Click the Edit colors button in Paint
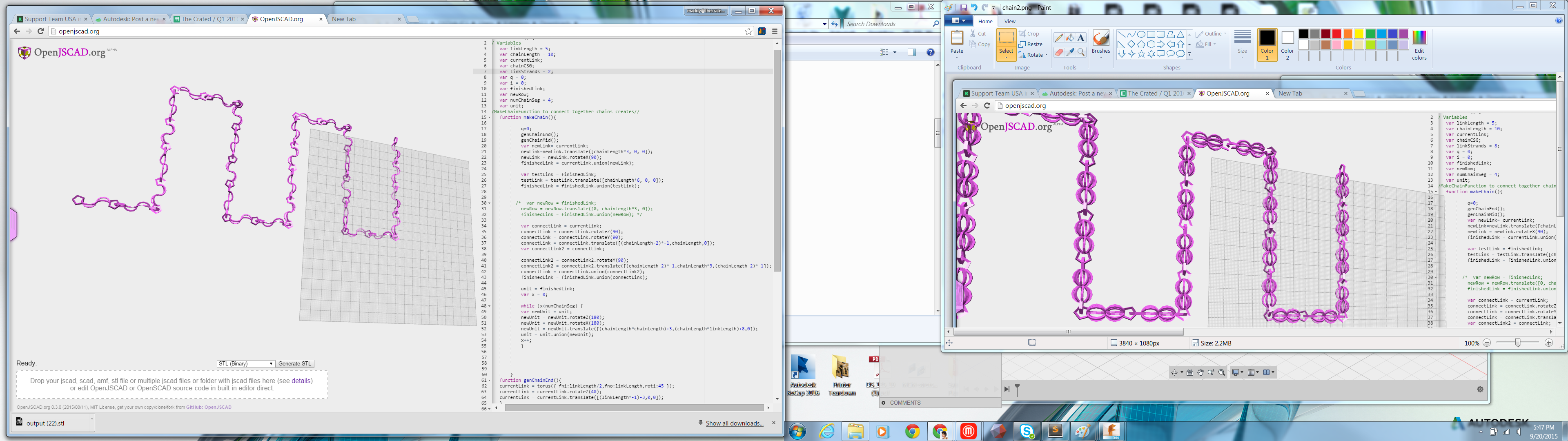The height and width of the screenshot is (441, 1568). 1419,45
